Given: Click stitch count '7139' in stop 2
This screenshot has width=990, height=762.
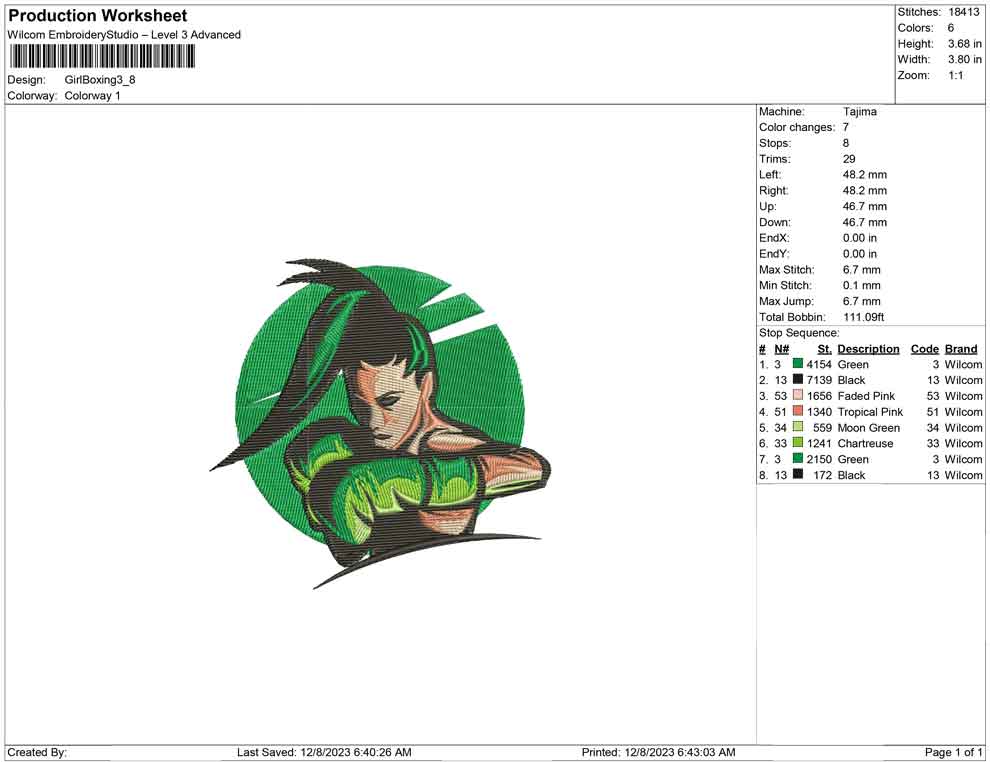Looking at the screenshot, I should [x=819, y=380].
